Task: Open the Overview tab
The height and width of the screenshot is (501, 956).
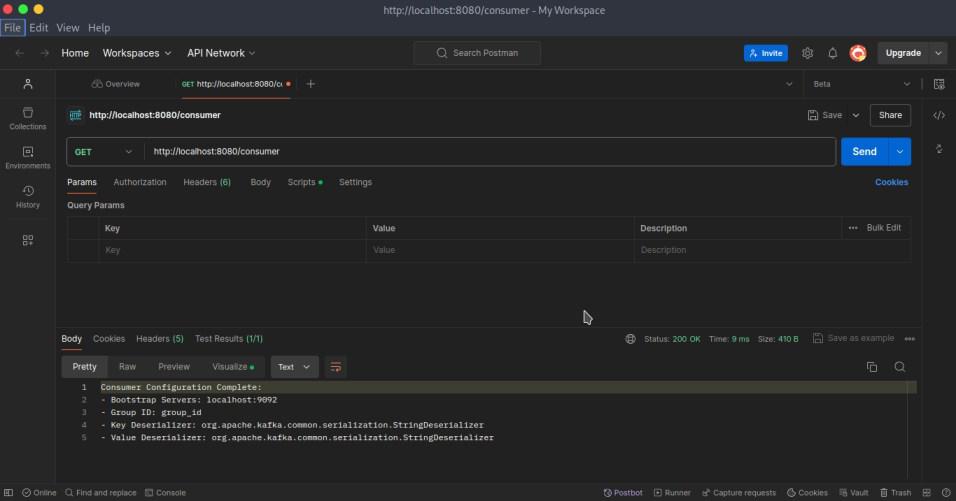Action: 116,84
